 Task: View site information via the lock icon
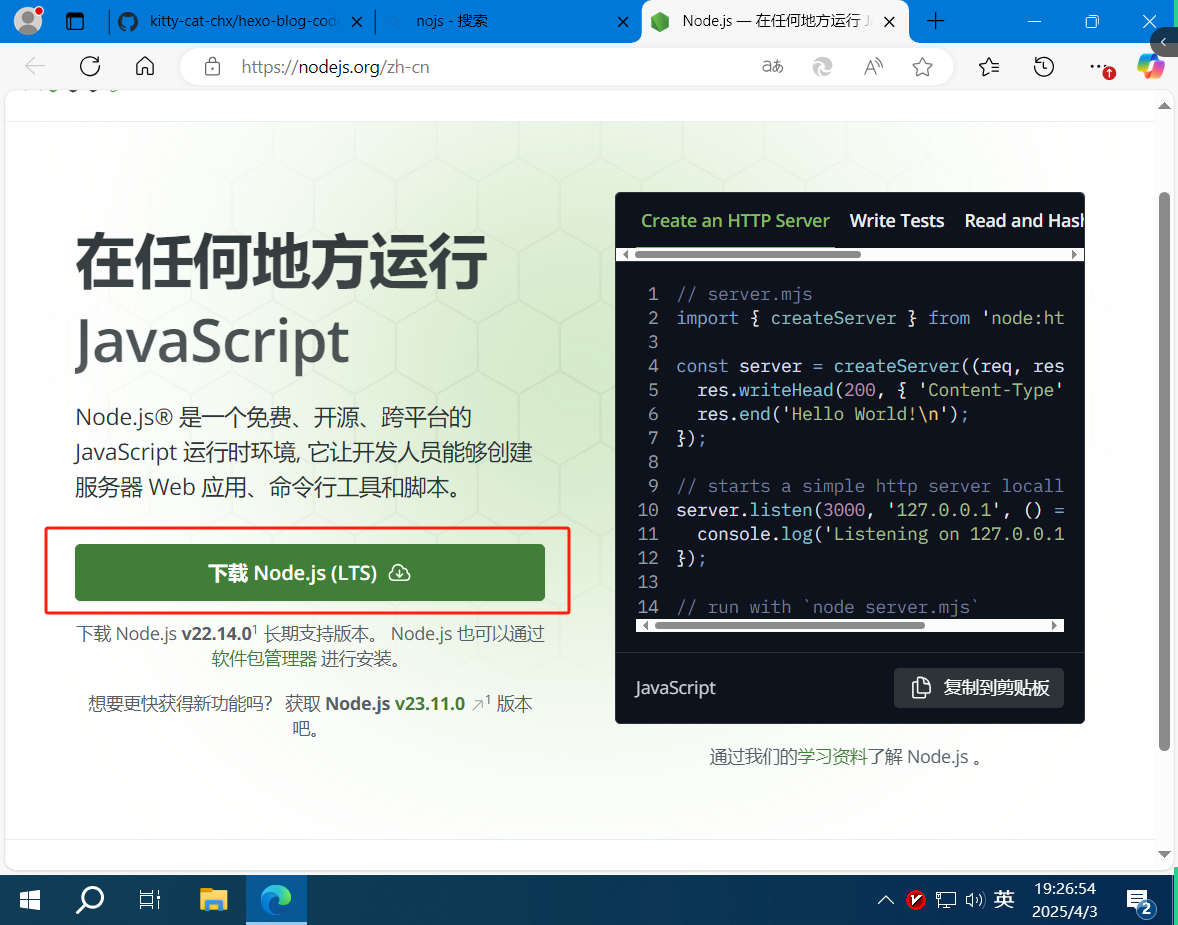(213, 67)
